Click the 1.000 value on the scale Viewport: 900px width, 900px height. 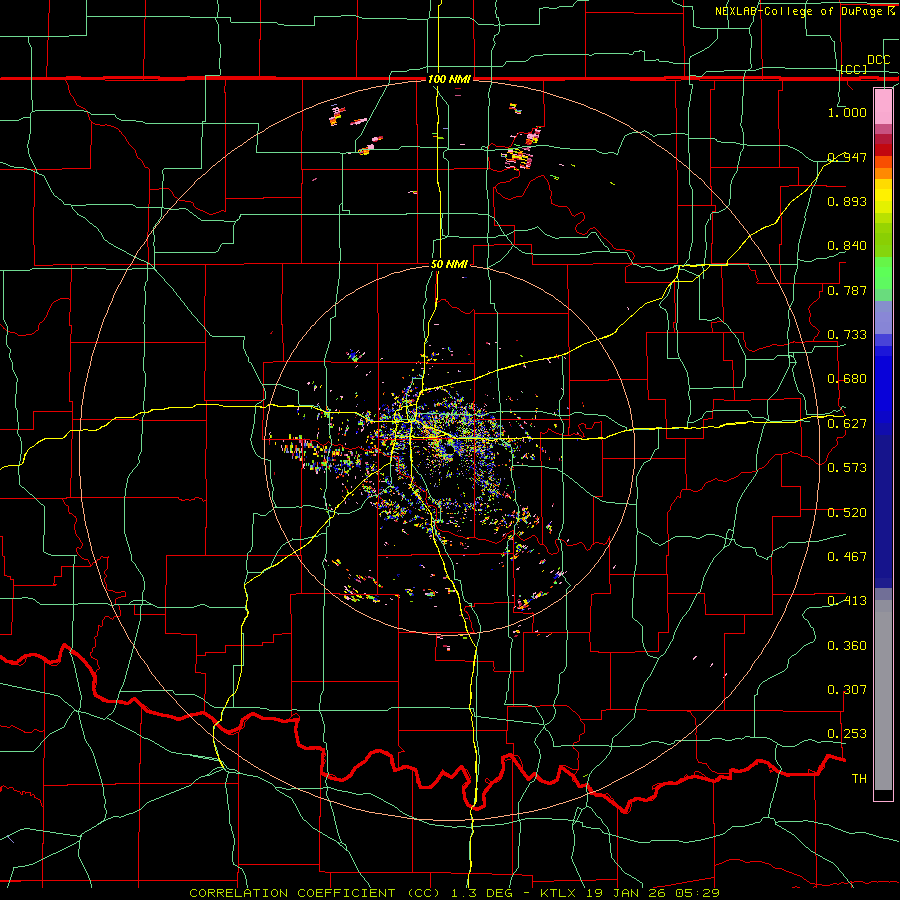(847, 112)
